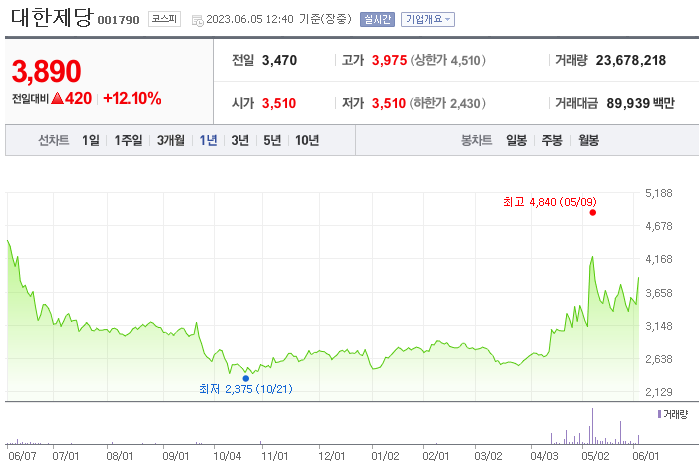Click the 하한가 2,430 text
The width and height of the screenshot is (699, 476).
coord(448,103)
